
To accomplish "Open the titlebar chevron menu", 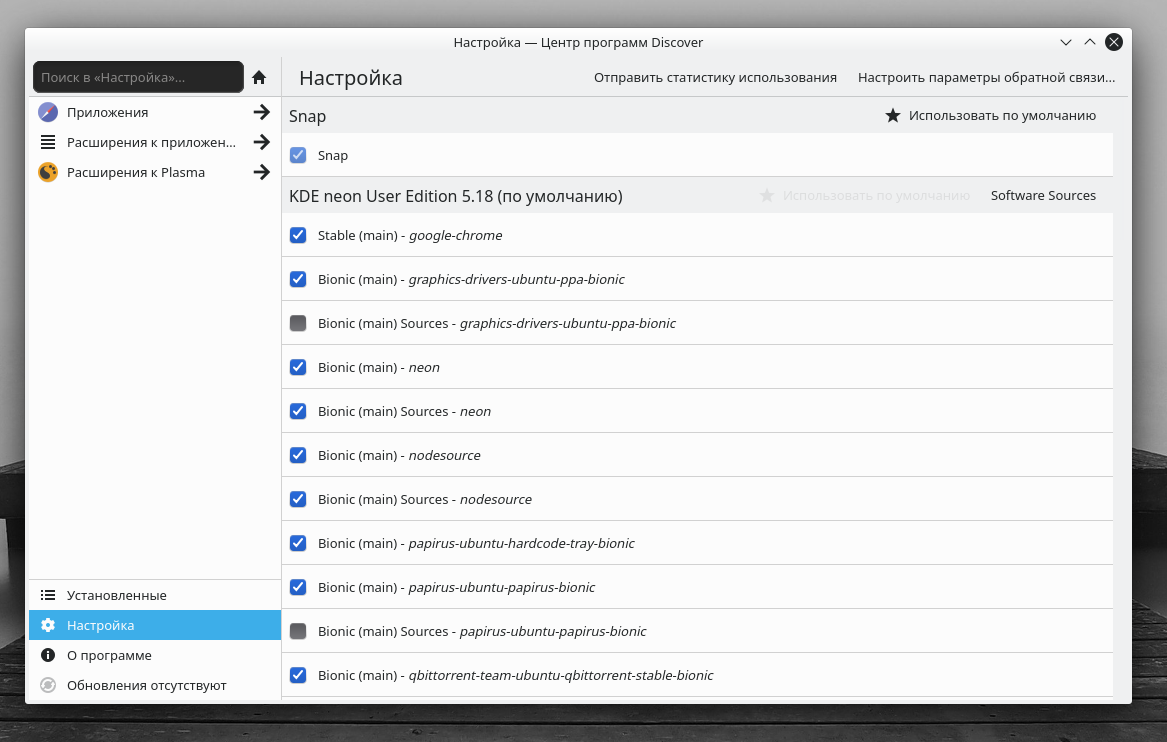I will pos(1065,42).
